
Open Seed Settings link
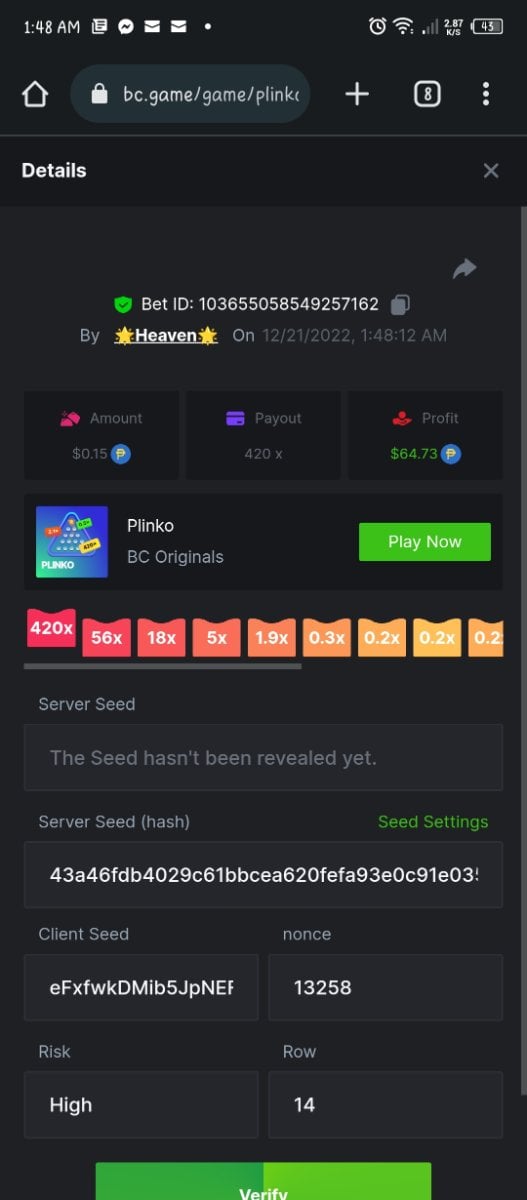pyautogui.click(x=433, y=822)
